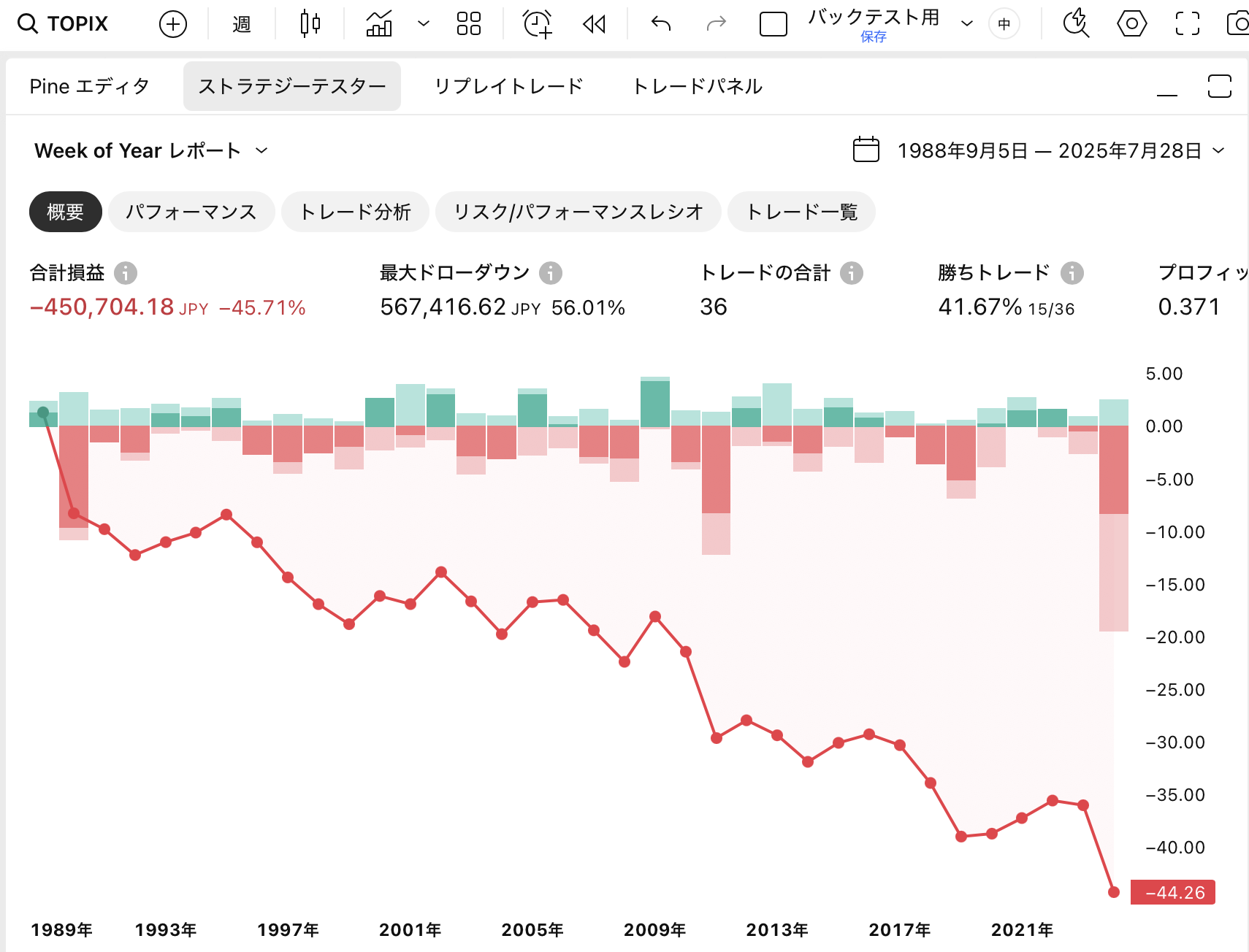This screenshot has width=1249, height=952.
Task: Enter fullscreen mode
Action: [1188, 24]
